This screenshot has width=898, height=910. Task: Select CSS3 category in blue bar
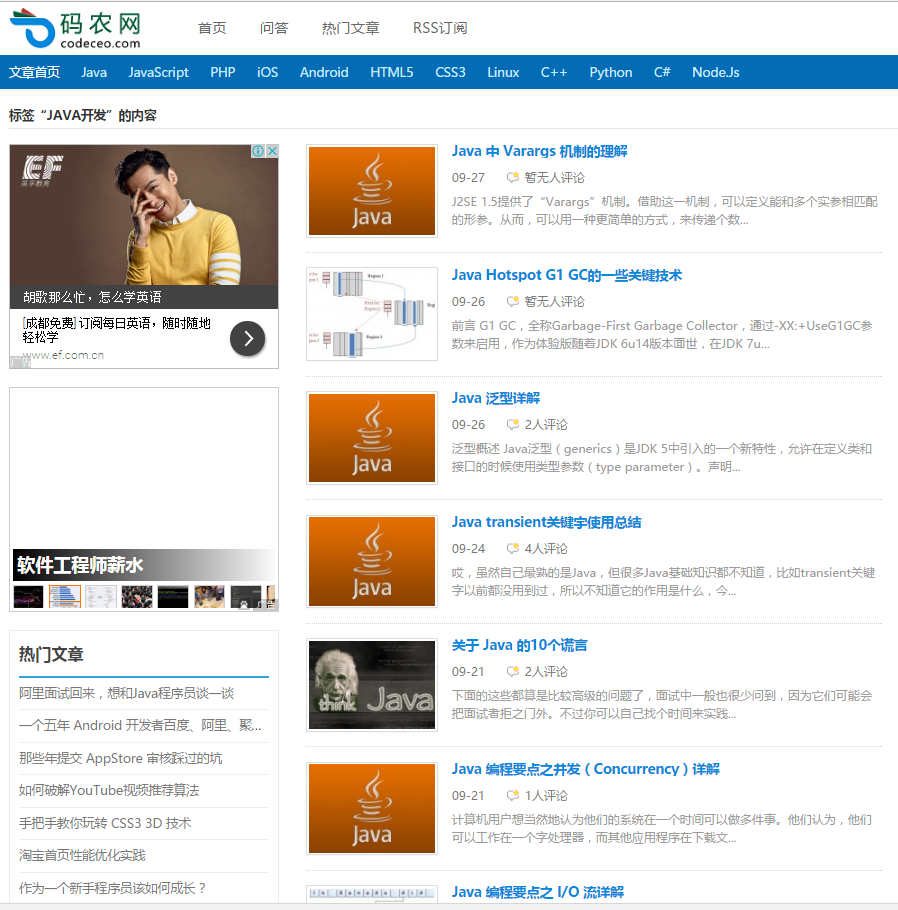tap(450, 72)
